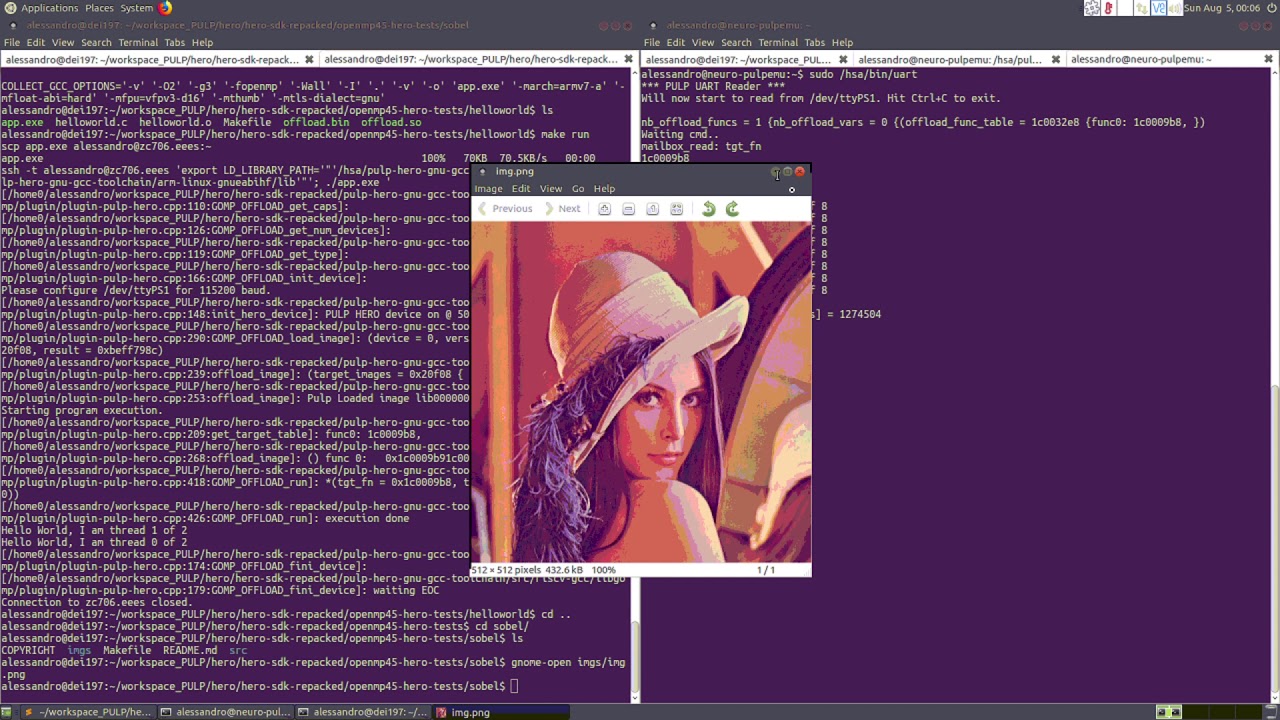
Task: Open the volume control in system tray
Action: (1176, 8)
